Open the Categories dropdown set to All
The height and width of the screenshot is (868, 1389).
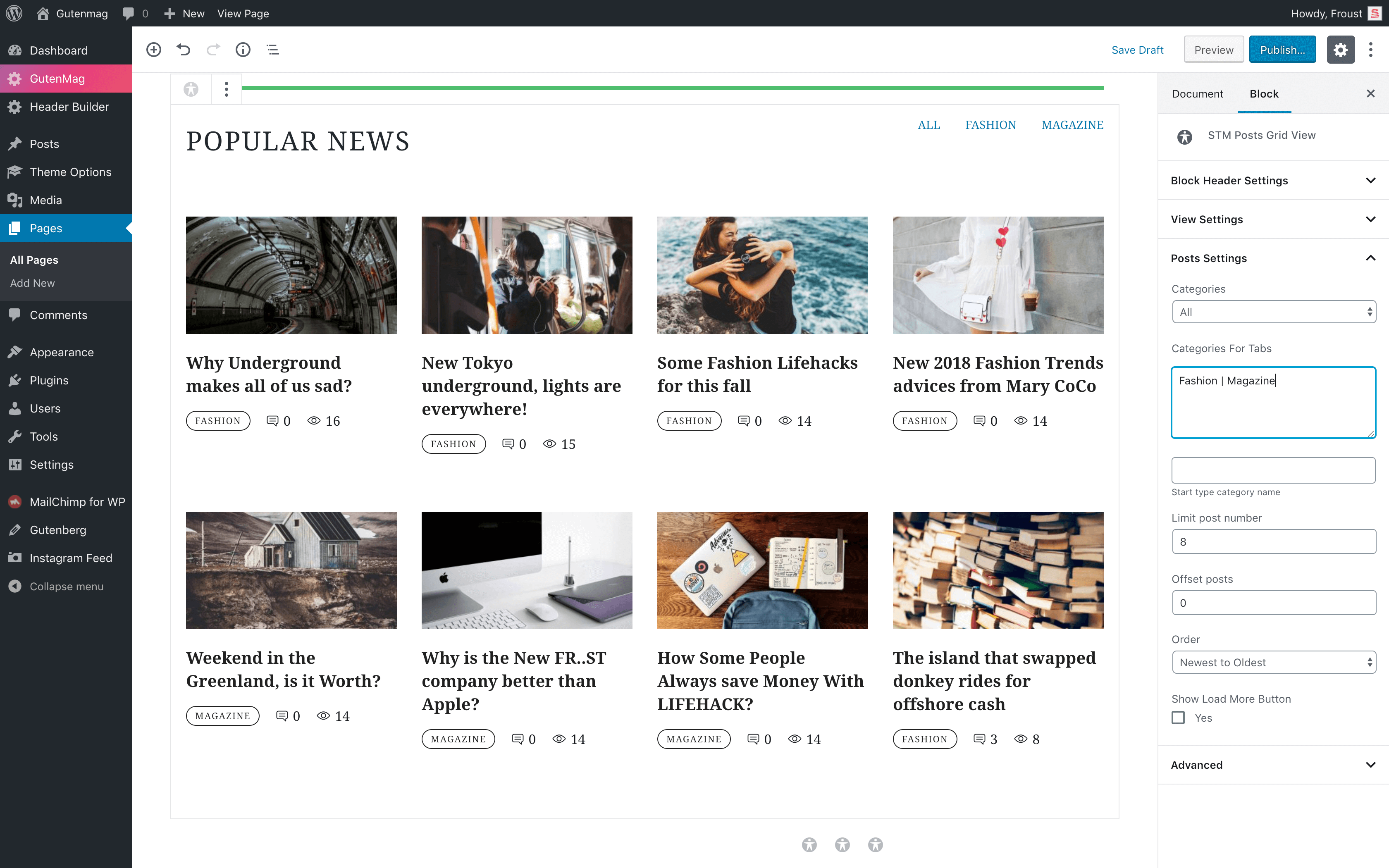coord(1274,312)
